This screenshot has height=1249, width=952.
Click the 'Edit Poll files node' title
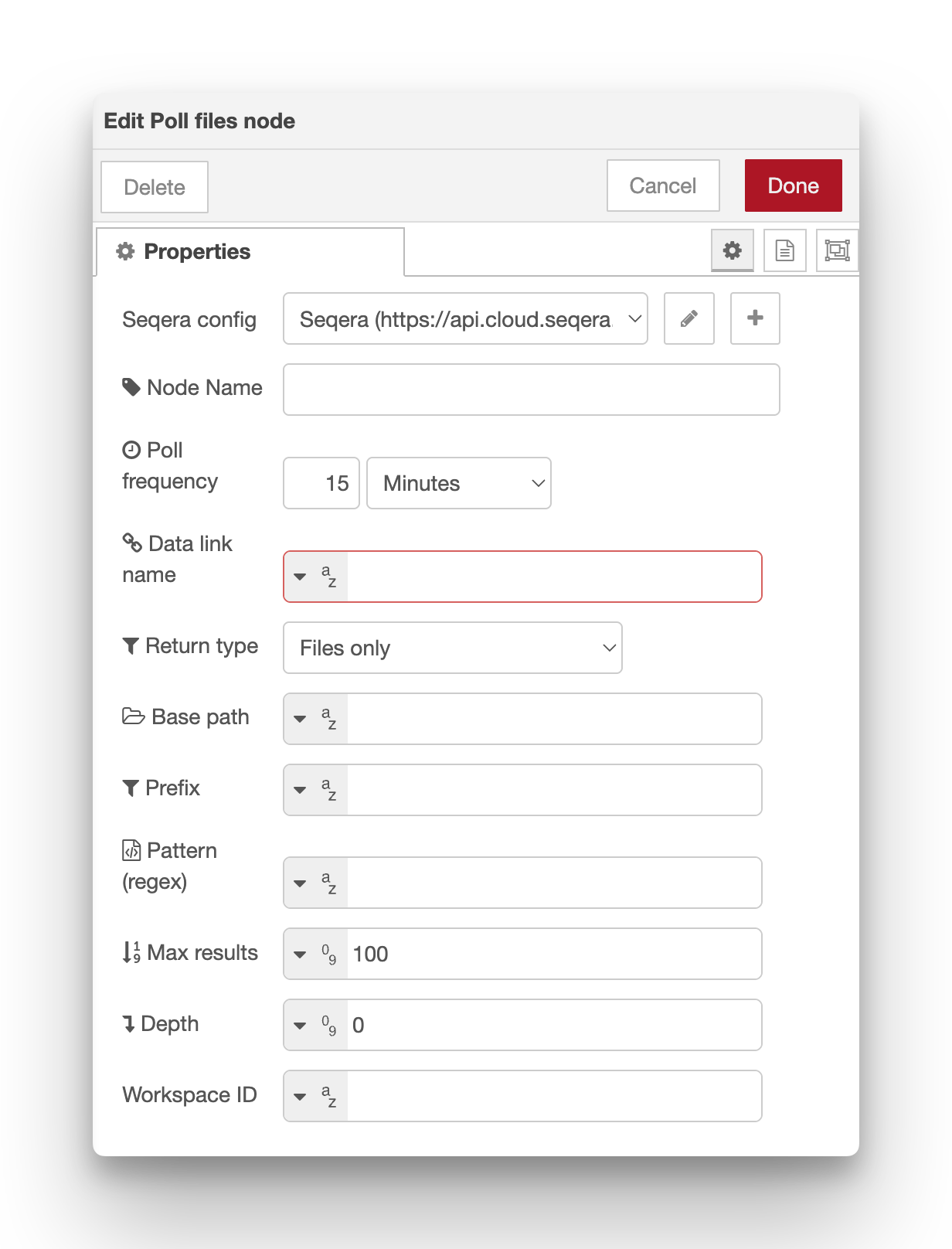(199, 121)
